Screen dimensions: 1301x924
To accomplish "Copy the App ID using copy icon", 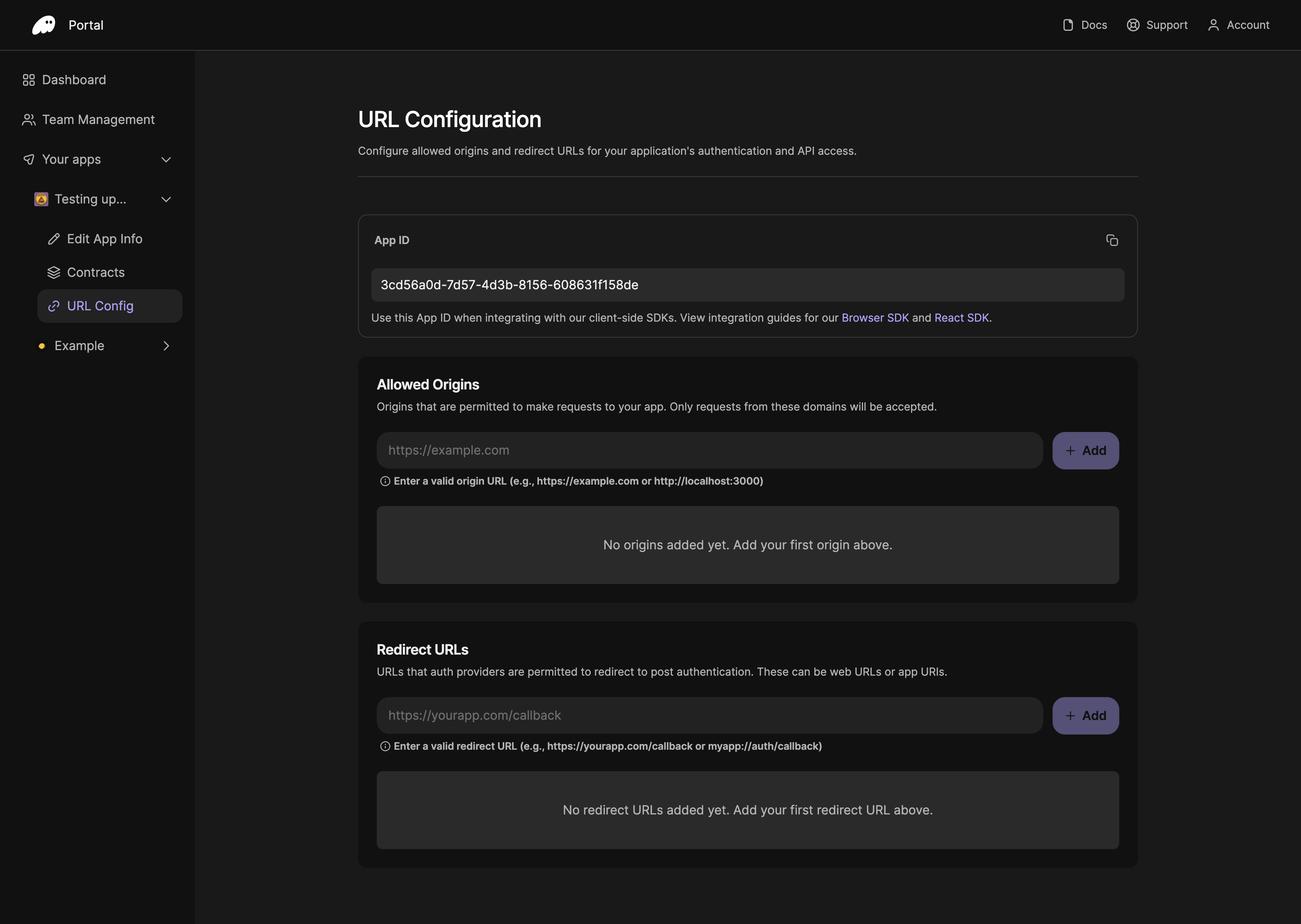I will (x=1113, y=239).
